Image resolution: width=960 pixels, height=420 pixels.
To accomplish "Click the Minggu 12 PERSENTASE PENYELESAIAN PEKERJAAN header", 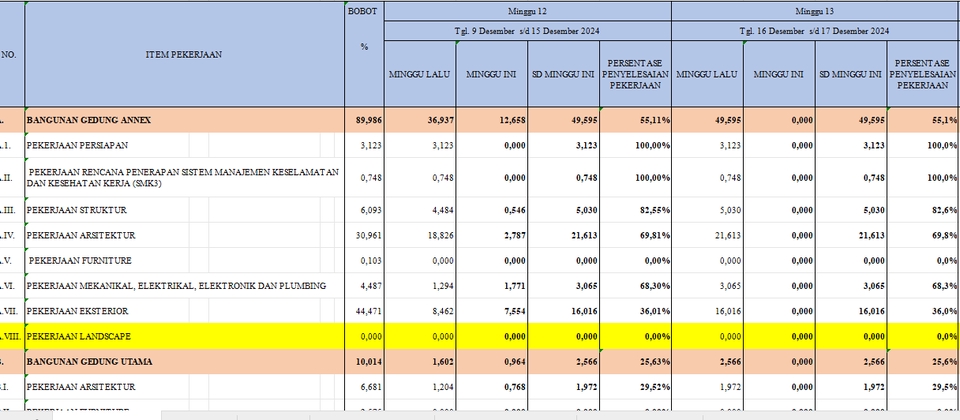I will tap(635, 74).
